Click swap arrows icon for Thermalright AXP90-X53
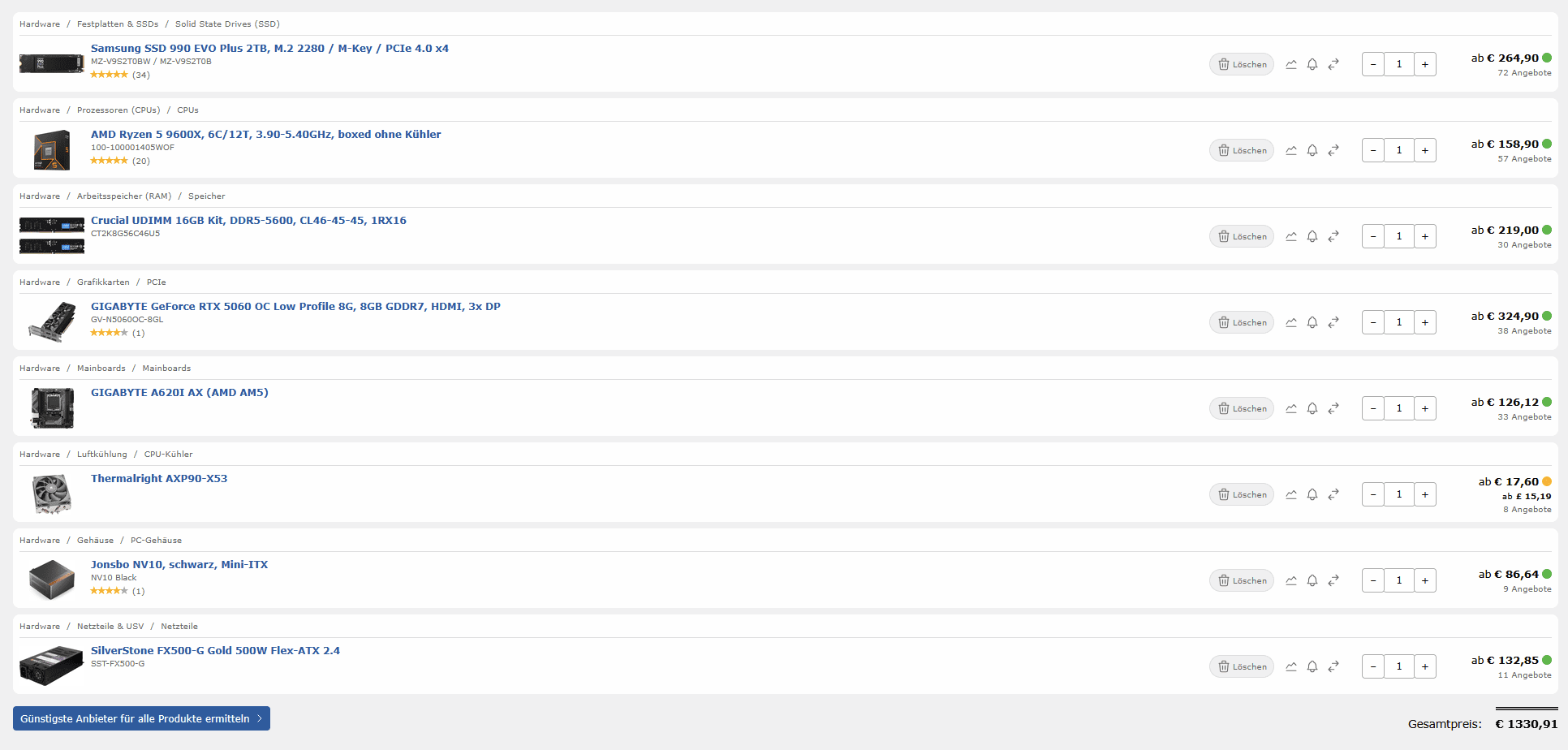This screenshot has height=750, width=1568. point(1333,494)
